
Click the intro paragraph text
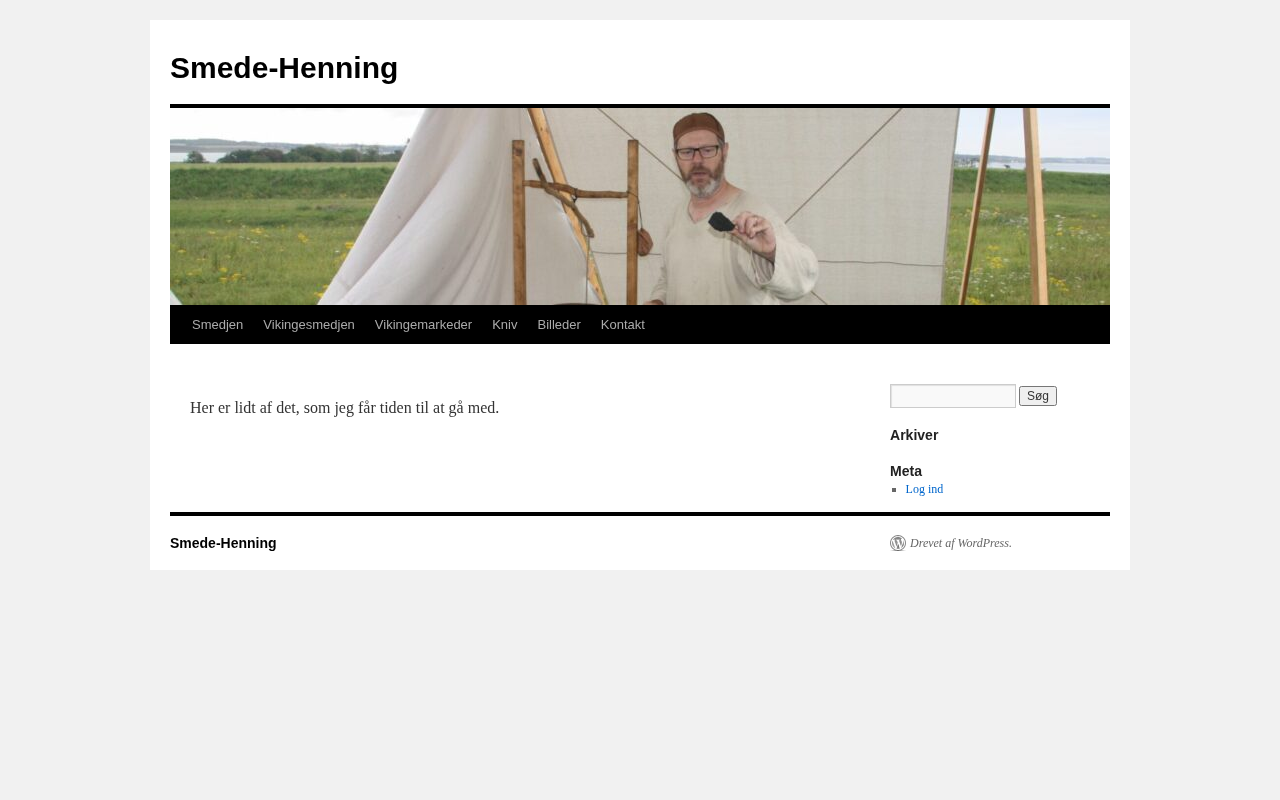coord(345,408)
